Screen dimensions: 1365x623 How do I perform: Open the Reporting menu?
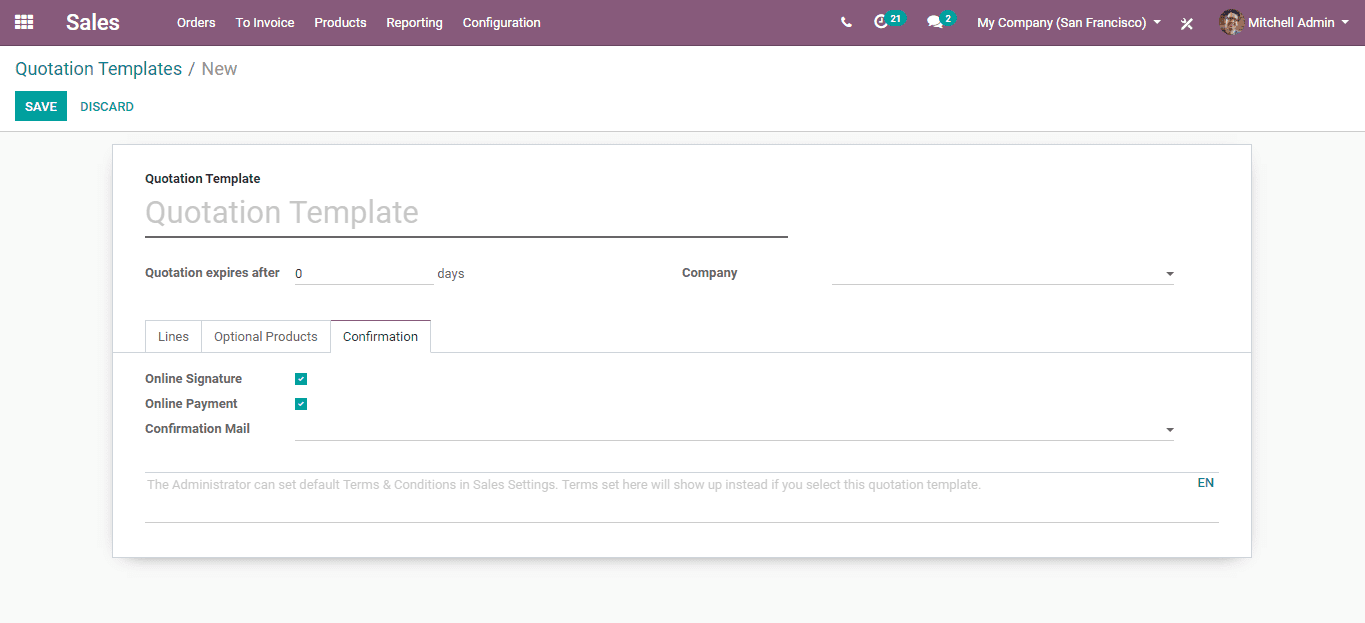coord(414,22)
